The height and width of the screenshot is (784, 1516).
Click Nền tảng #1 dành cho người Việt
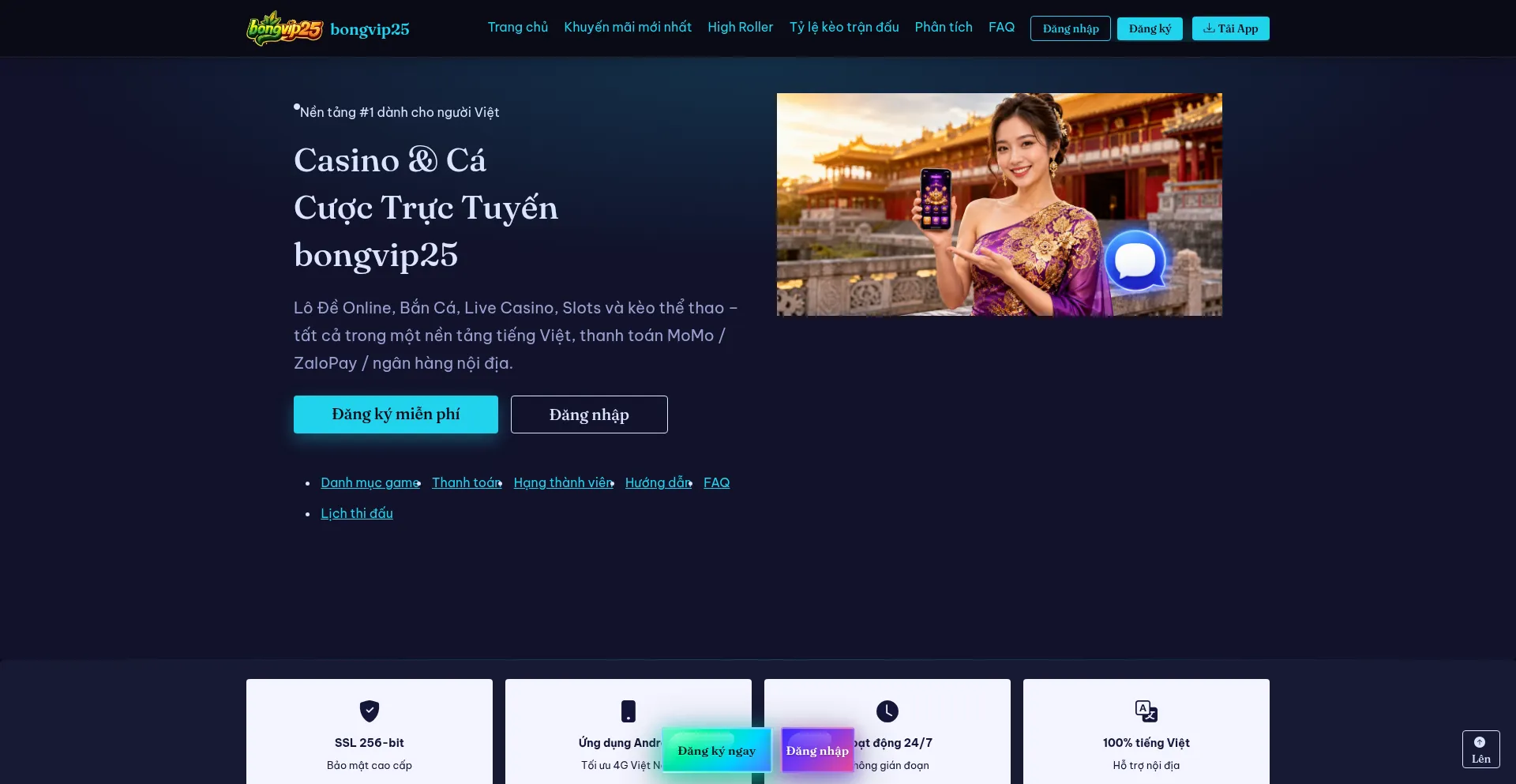click(x=400, y=112)
